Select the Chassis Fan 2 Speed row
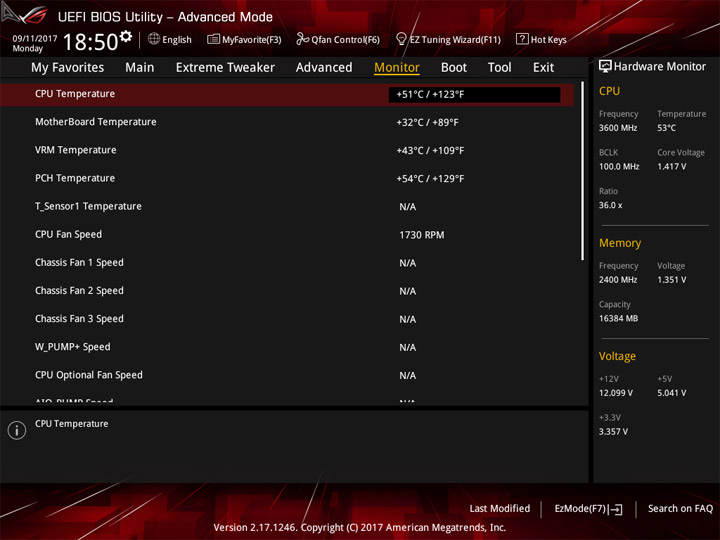Image resolution: width=720 pixels, height=540 pixels. tap(287, 291)
